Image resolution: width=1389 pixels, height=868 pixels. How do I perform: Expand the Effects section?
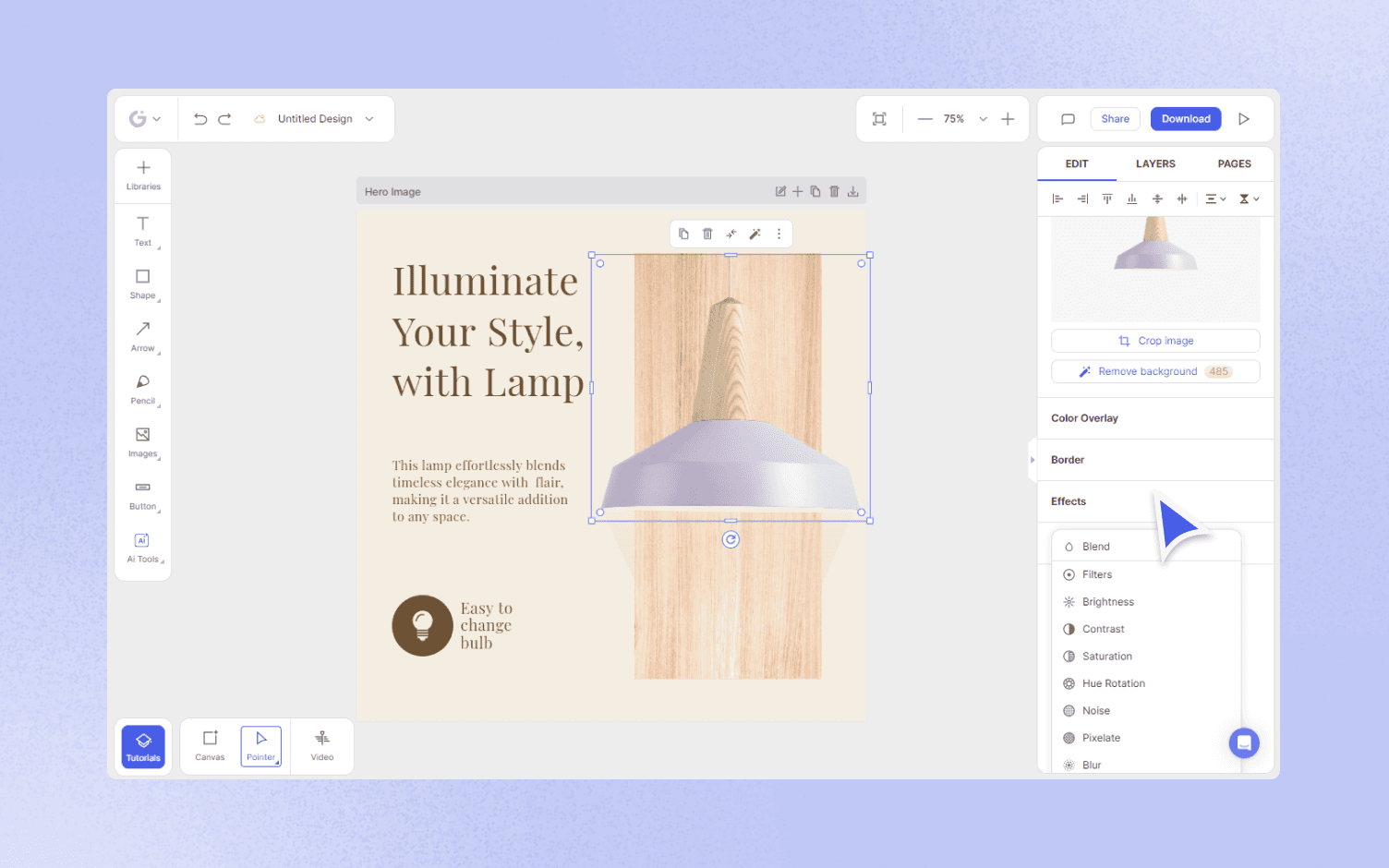[1156, 501]
